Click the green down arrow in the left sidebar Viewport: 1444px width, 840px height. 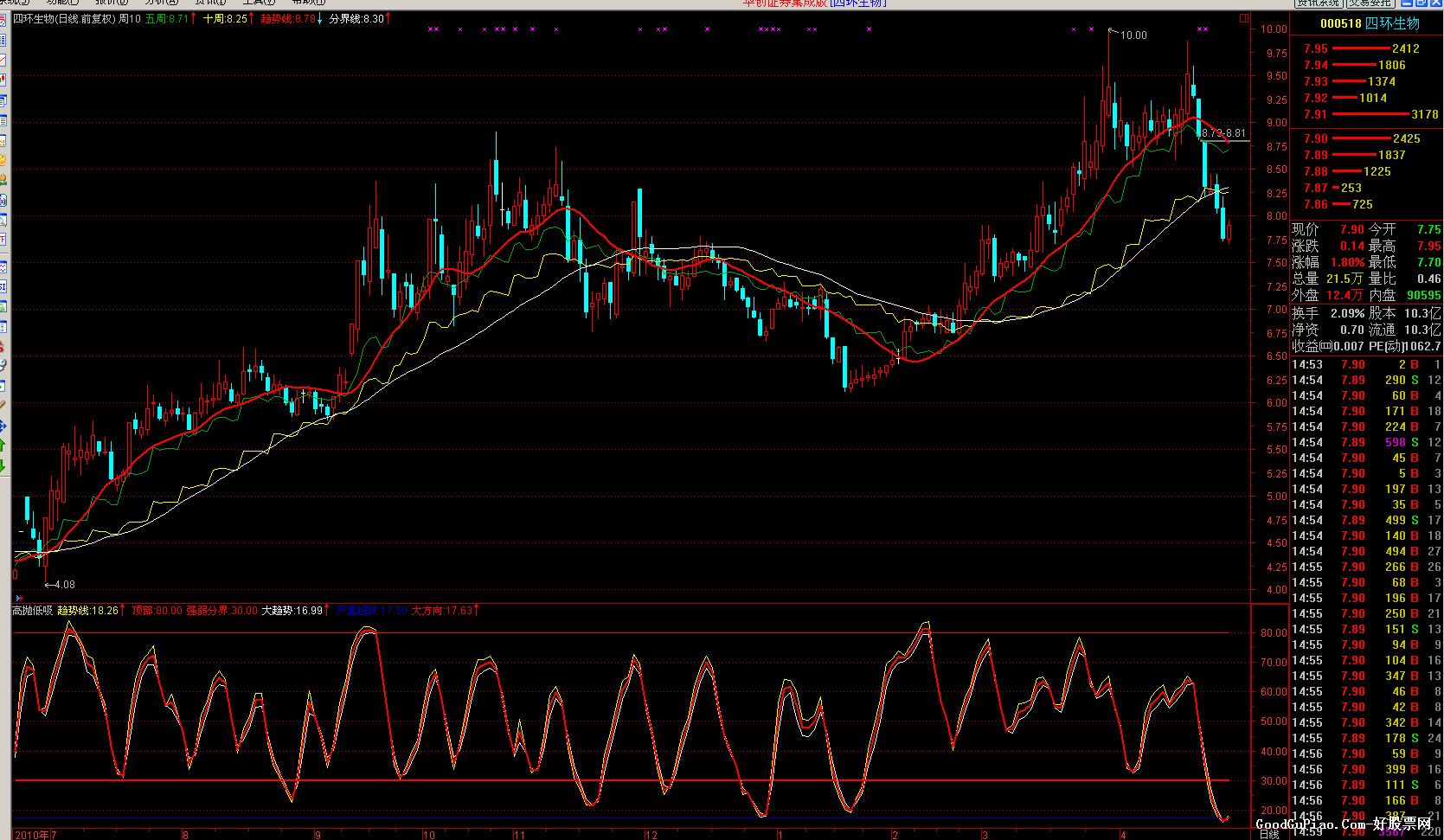click(x=3, y=465)
